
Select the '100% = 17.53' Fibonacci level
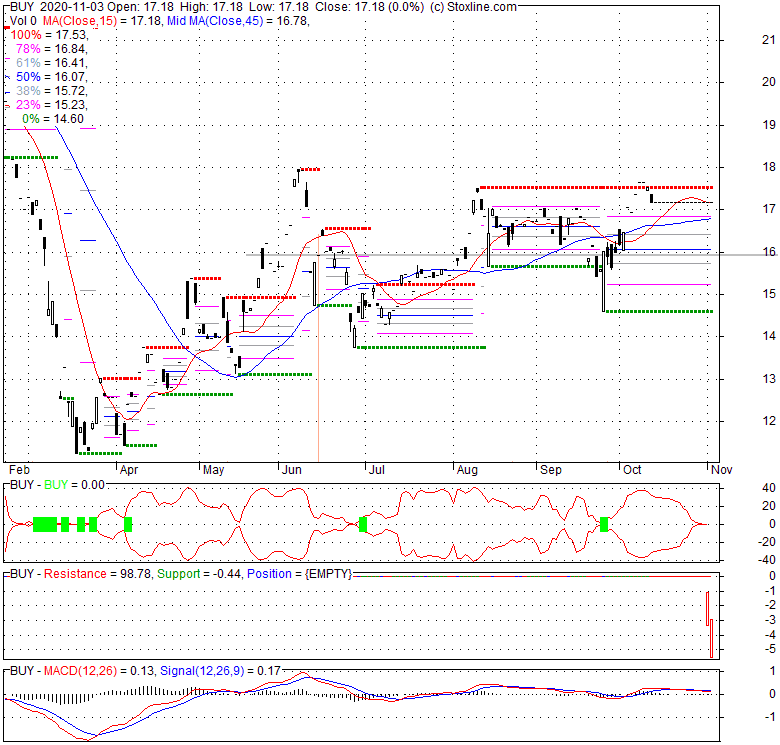[49, 35]
